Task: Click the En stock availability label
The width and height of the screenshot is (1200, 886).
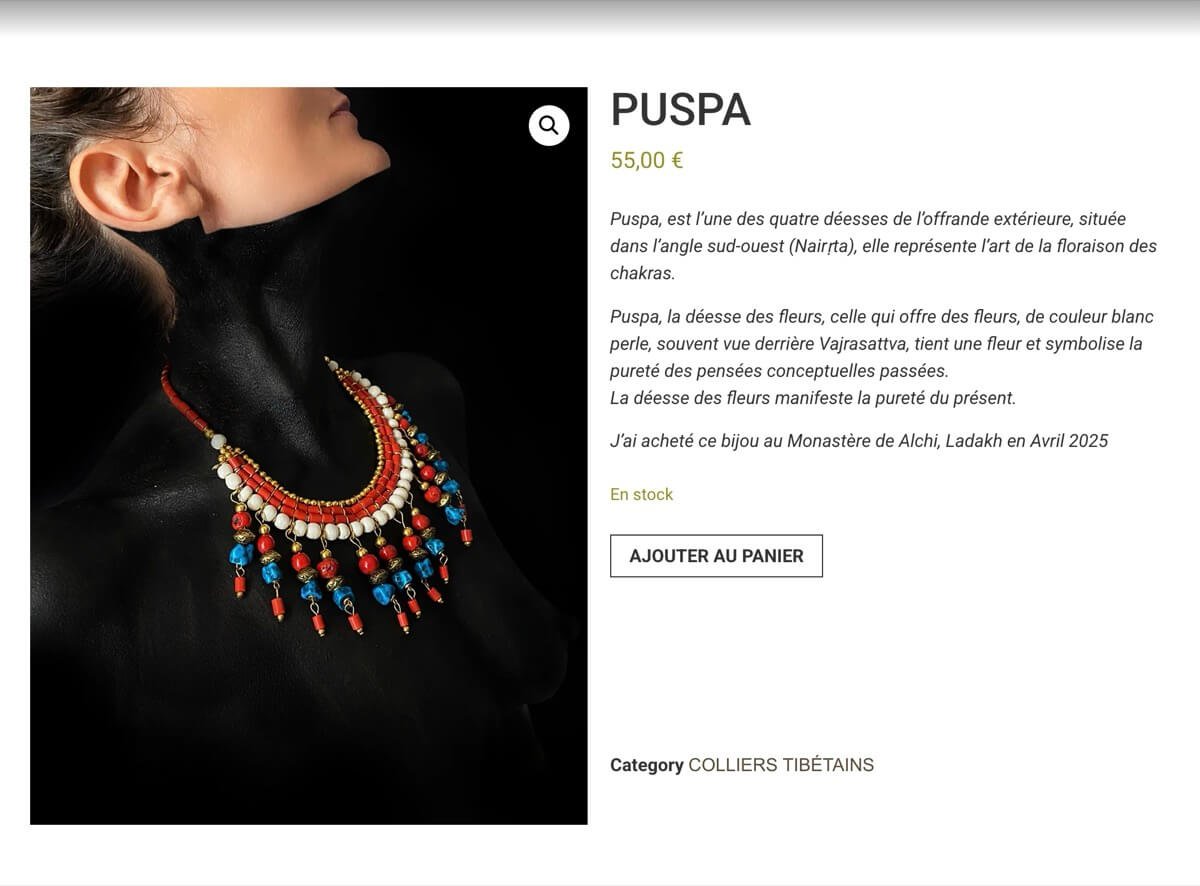Action: coord(641,494)
